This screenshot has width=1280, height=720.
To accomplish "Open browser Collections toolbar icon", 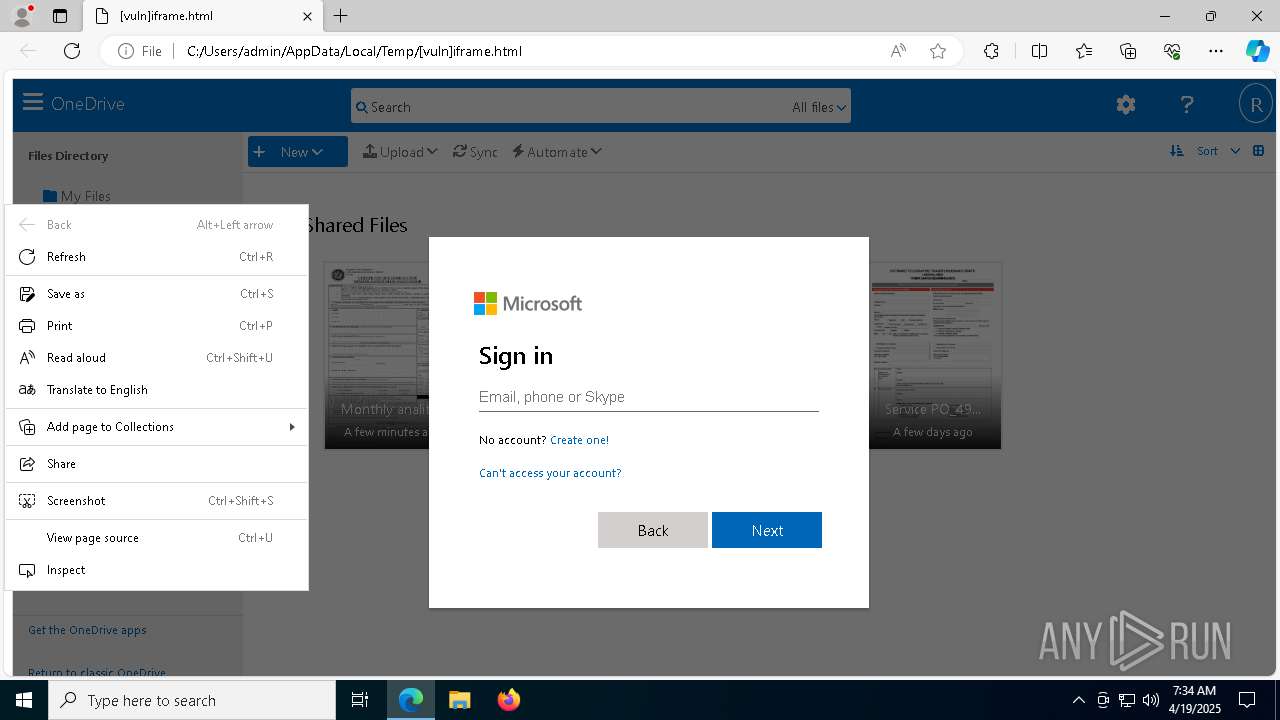I will pyautogui.click(x=1128, y=51).
